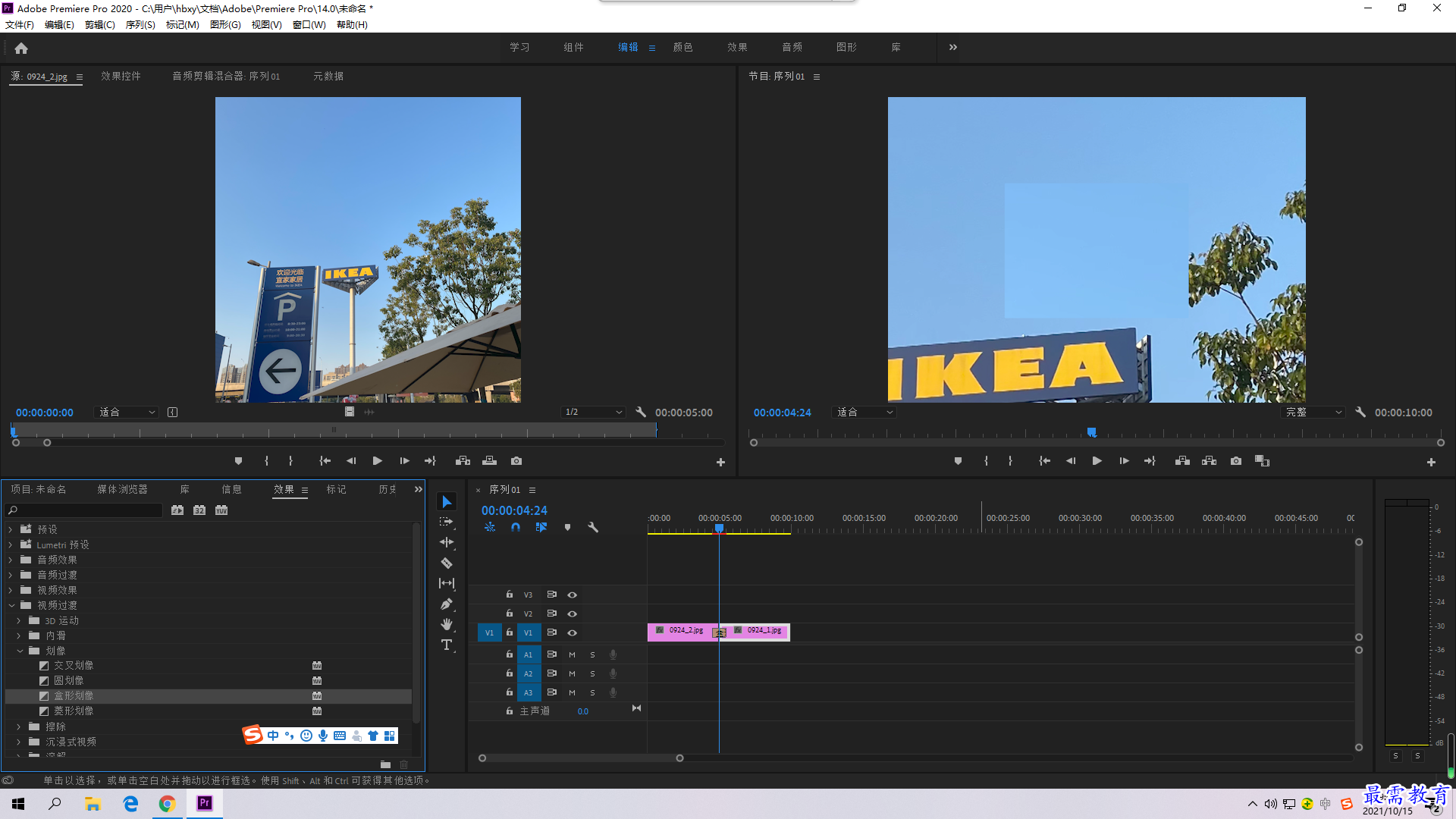Step forward one frame in Program monitor
The height and width of the screenshot is (819, 1456).
pyautogui.click(x=1124, y=461)
